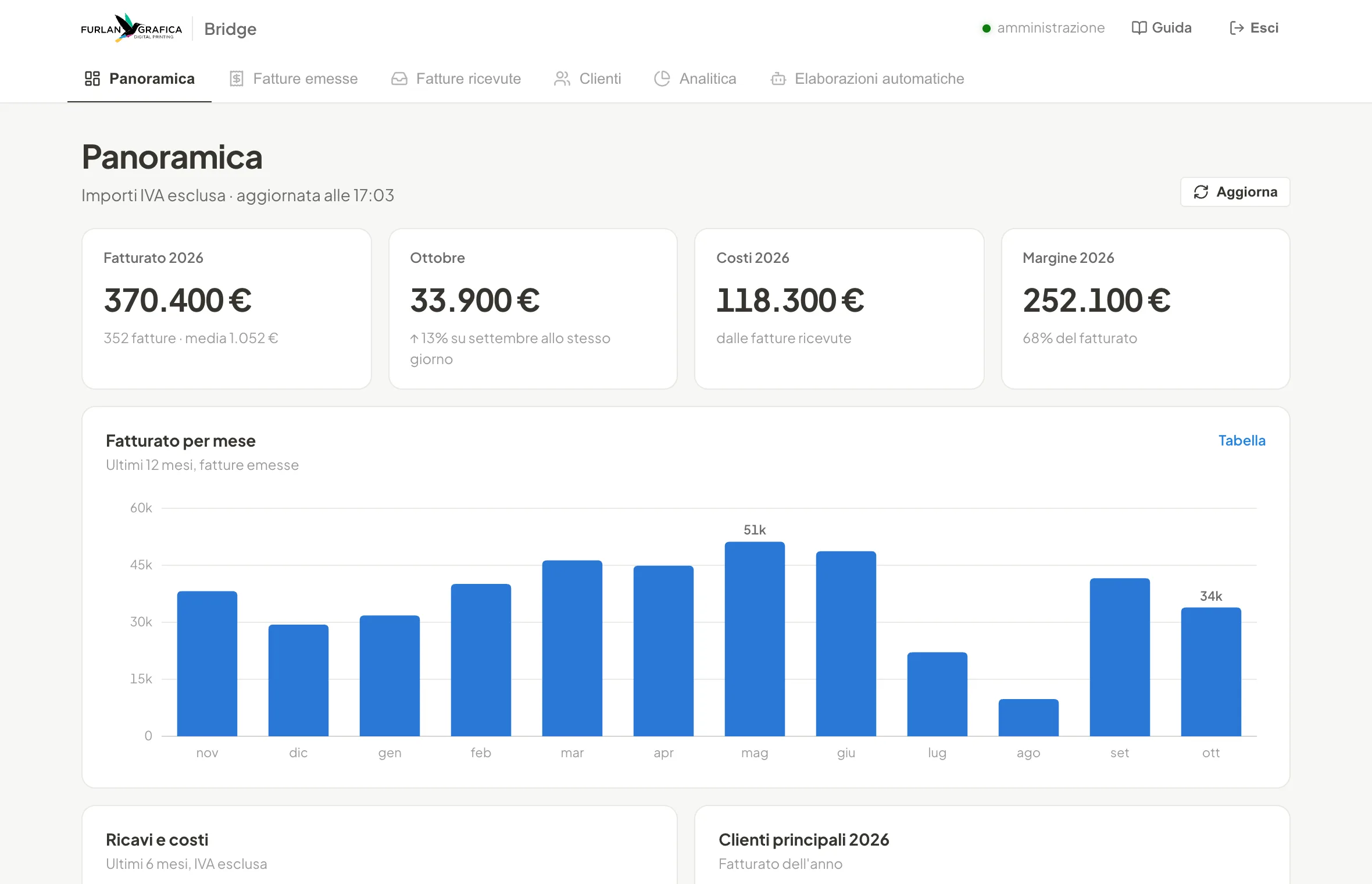The height and width of the screenshot is (884, 1372).
Task: Click the dic bar in the chart
Action: (x=298, y=680)
